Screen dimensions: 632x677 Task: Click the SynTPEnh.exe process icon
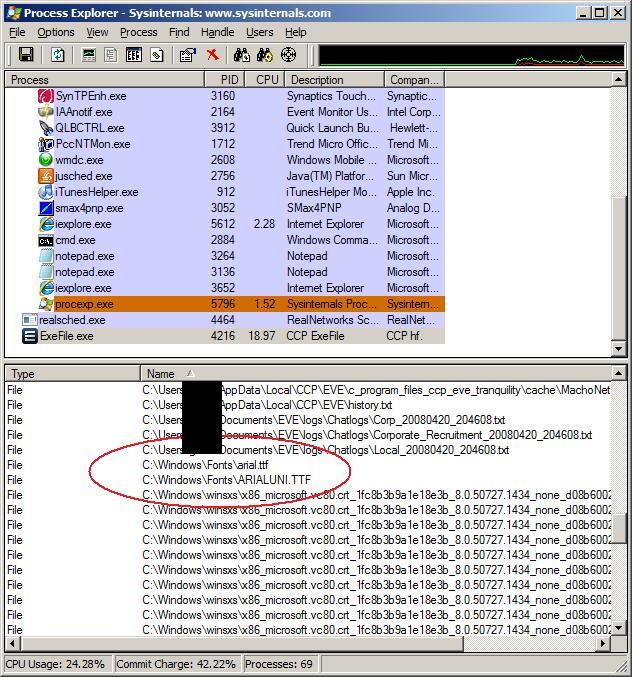click(x=46, y=96)
